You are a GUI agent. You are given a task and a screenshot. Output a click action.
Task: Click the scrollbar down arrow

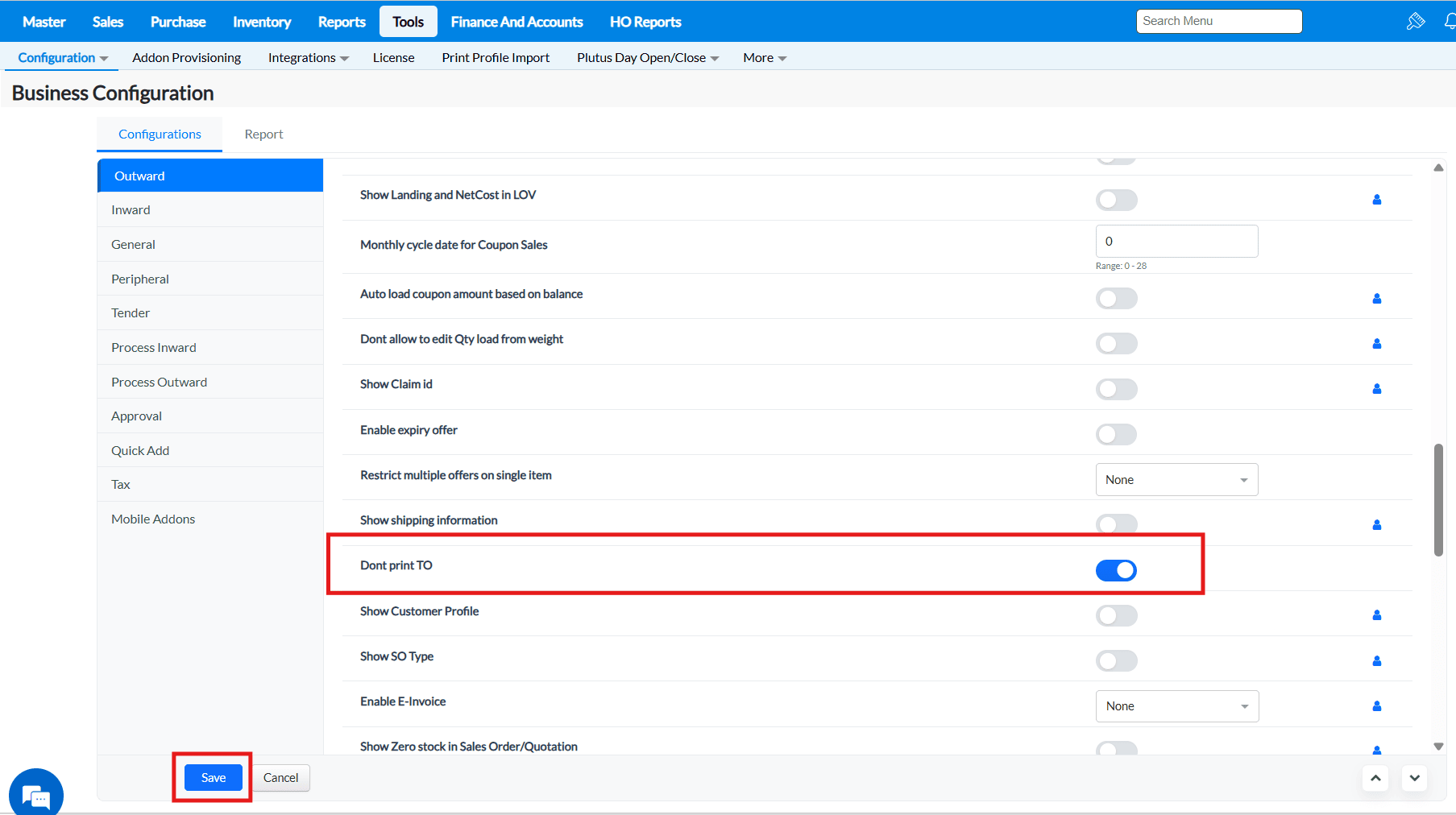click(1438, 747)
